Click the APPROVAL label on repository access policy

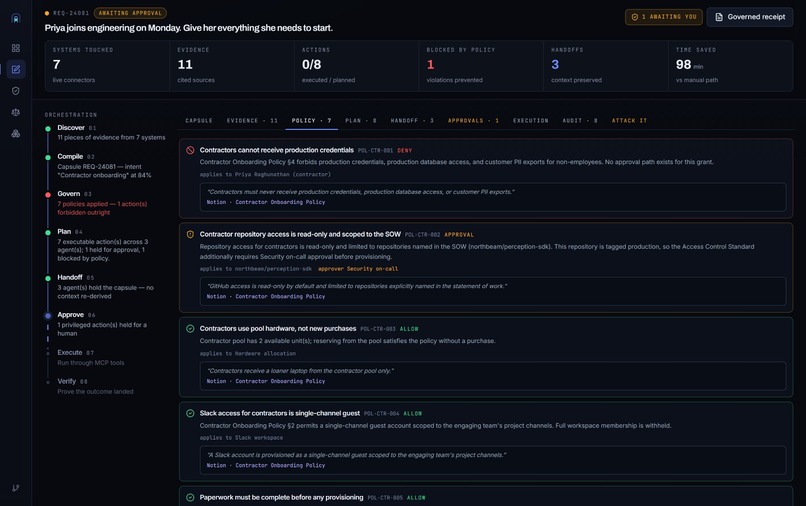(459, 234)
